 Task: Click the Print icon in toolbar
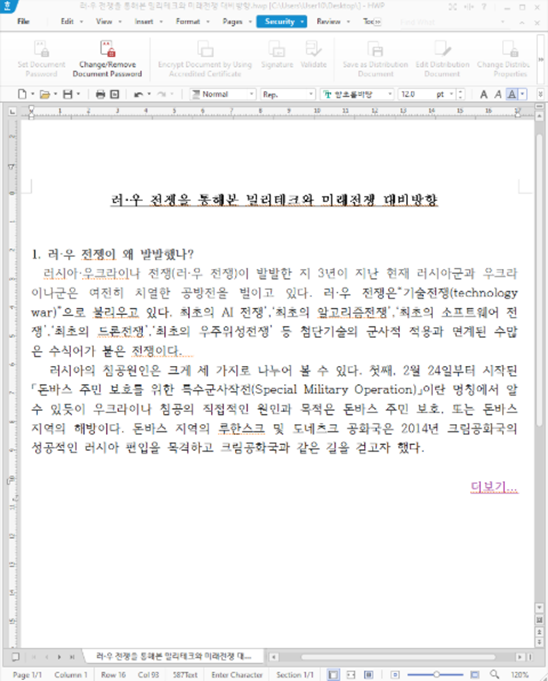pos(100,94)
